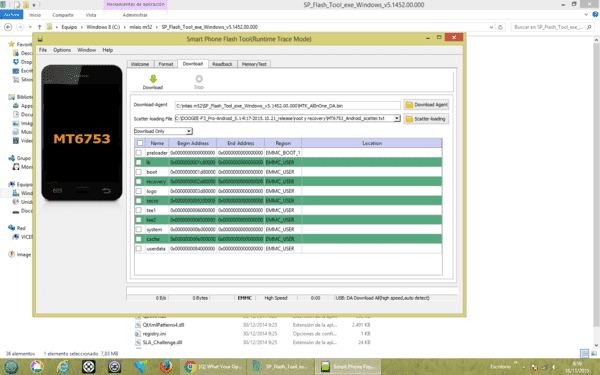Select the QtXmlPatterns4.dll file in Explorer
The image size is (600, 375).
pos(163,325)
